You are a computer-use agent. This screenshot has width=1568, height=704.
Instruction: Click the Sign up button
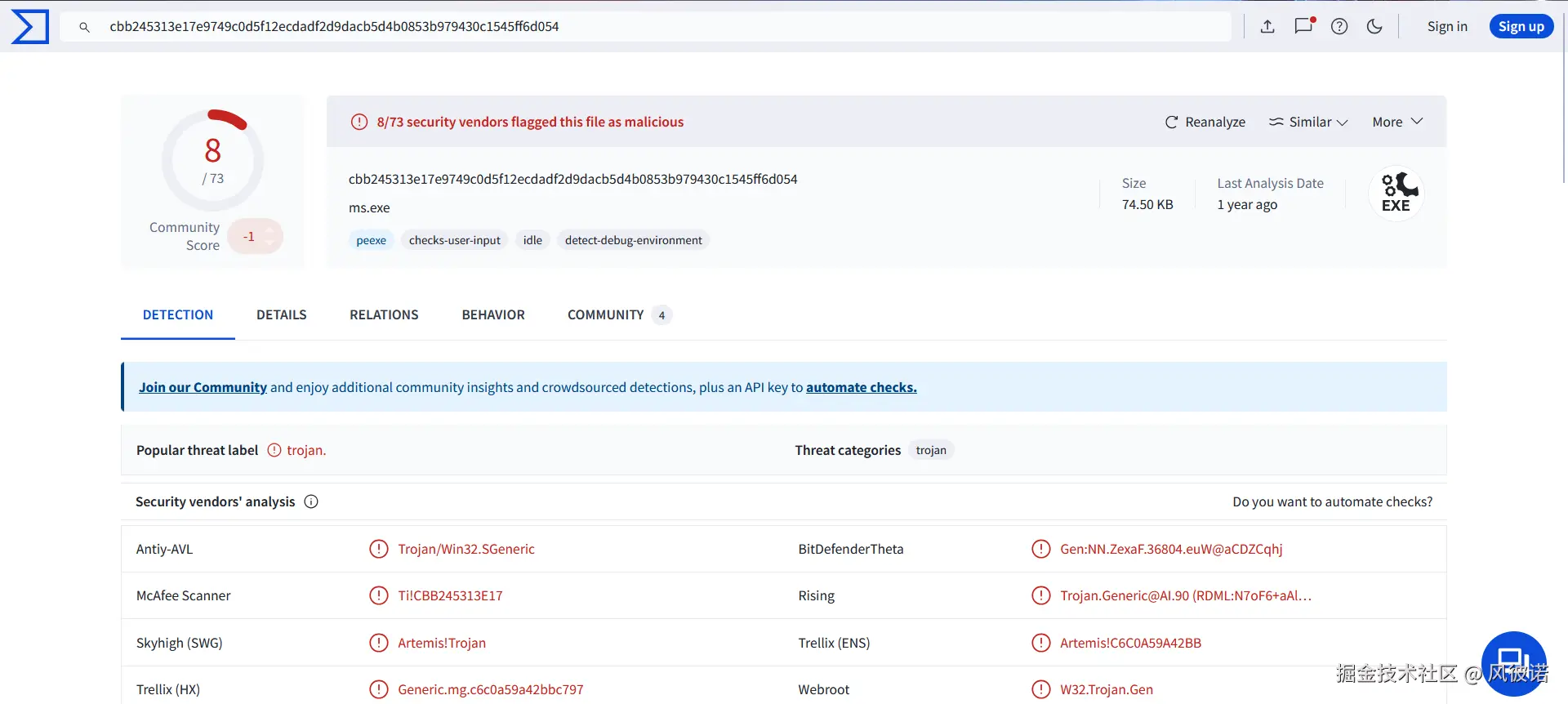(x=1521, y=26)
